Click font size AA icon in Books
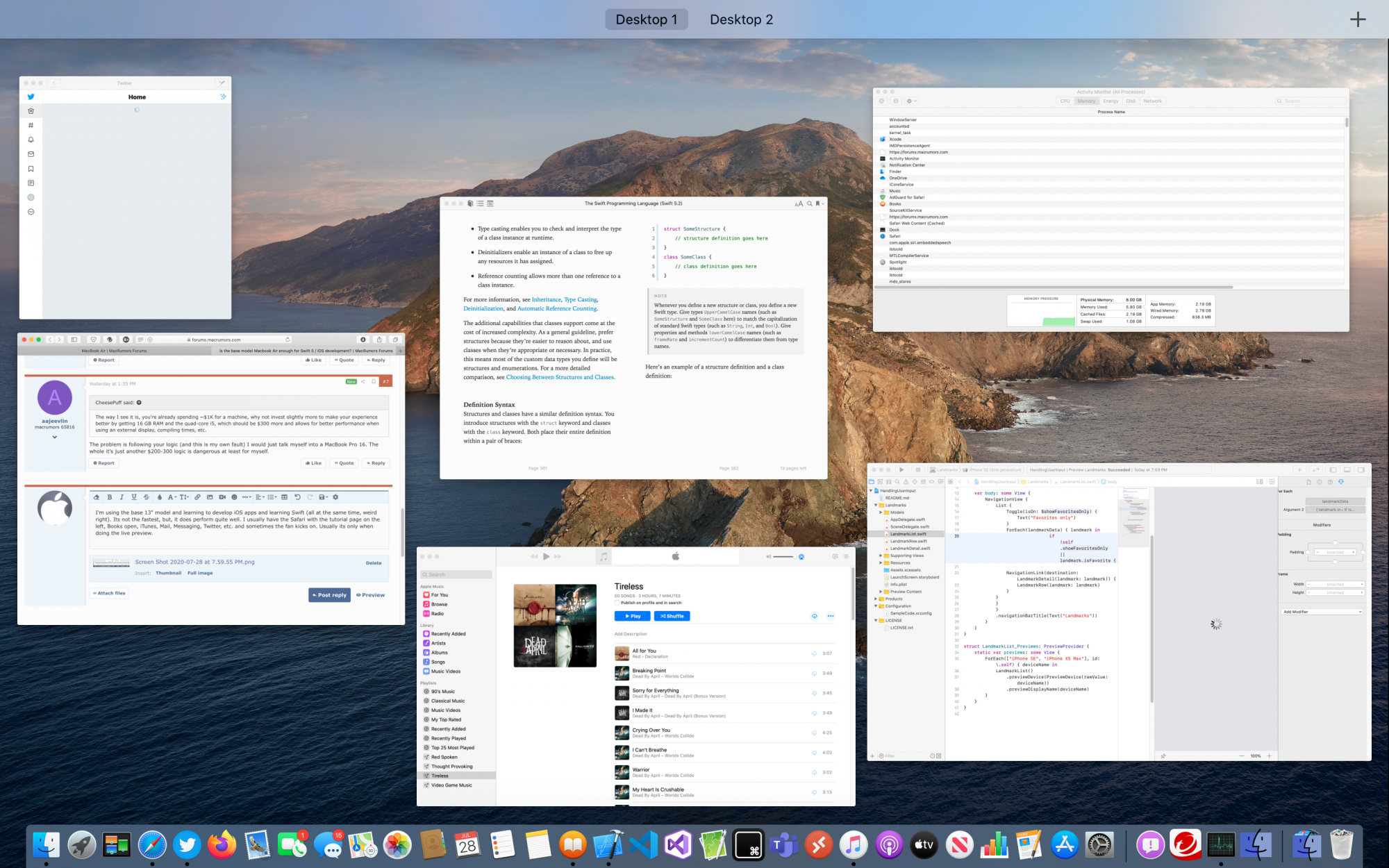Screen dimensions: 1389x868 tap(799, 203)
